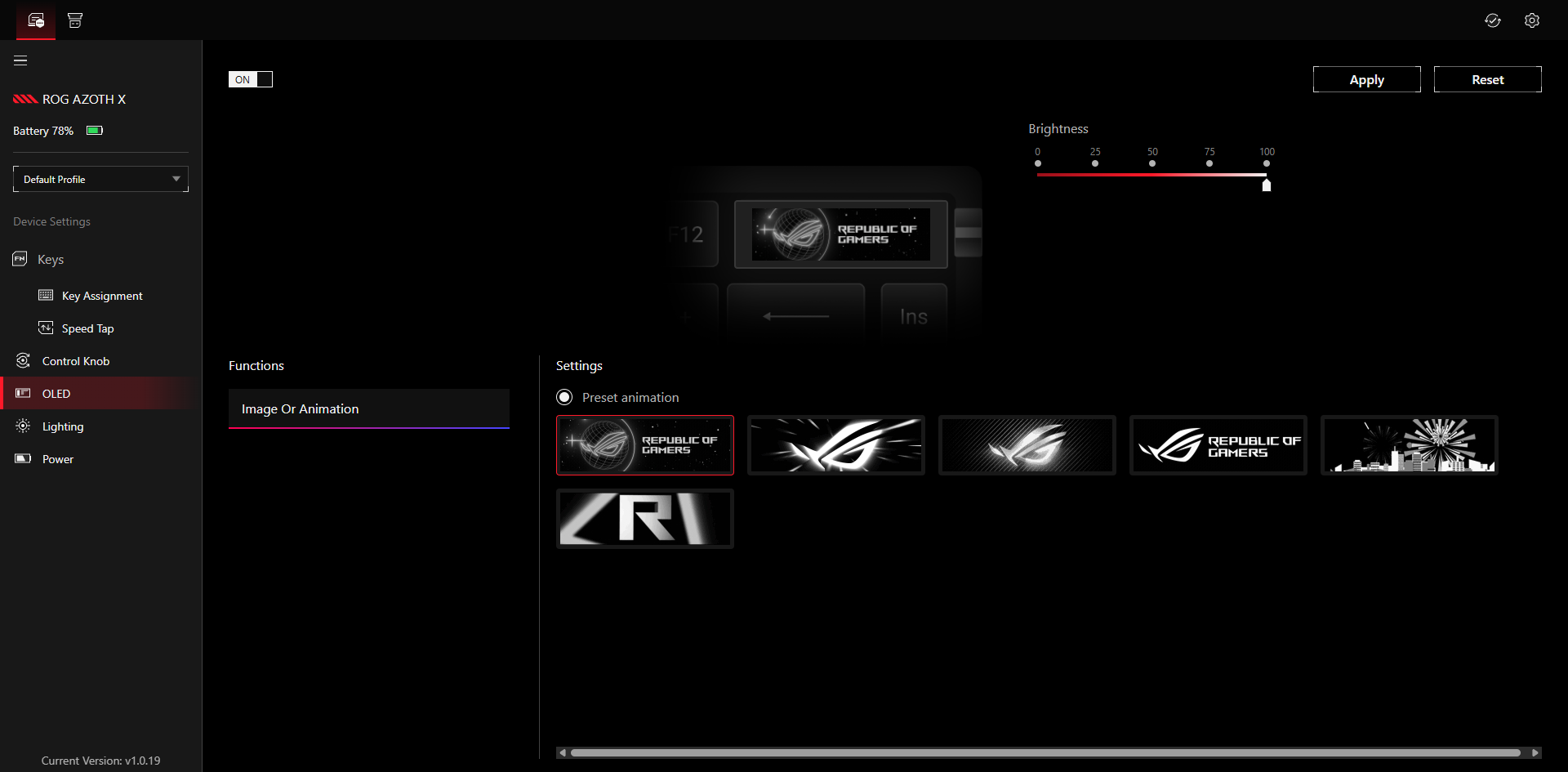The image size is (1568, 772).
Task: Set brightness slider to 0 mark
Action: pos(1038,163)
